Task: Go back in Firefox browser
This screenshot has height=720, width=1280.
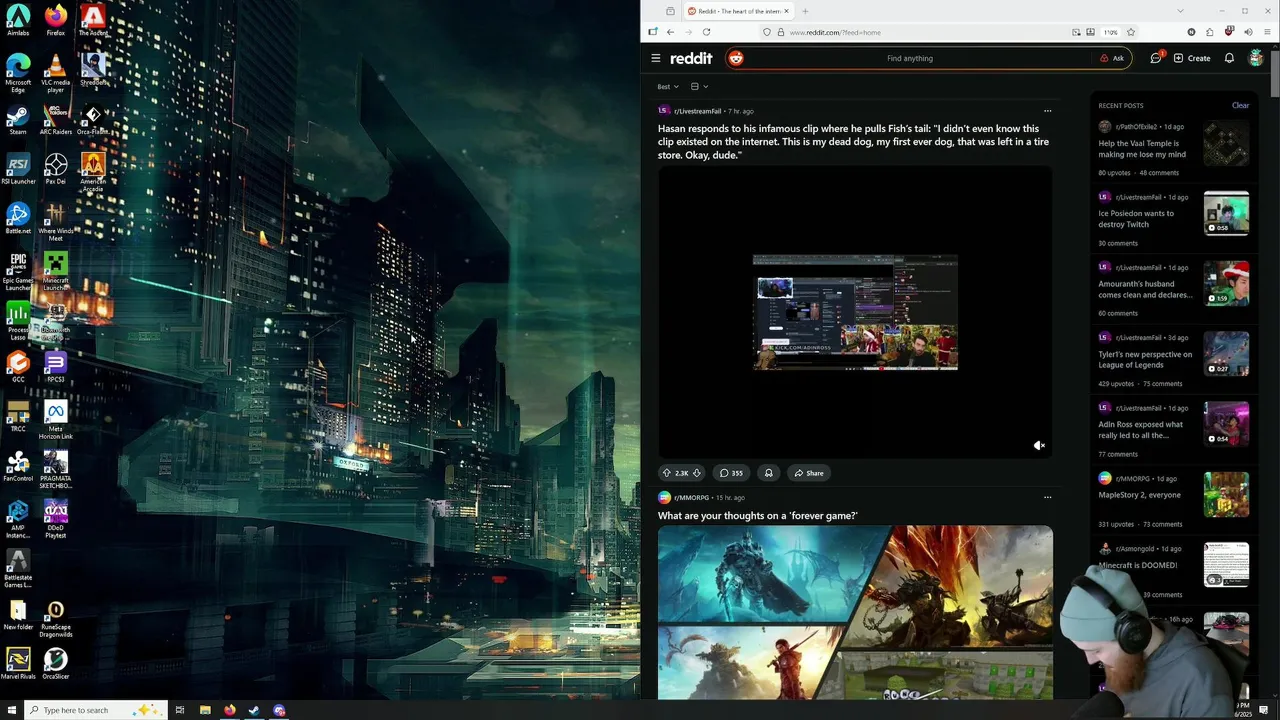Action: click(670, 32)
